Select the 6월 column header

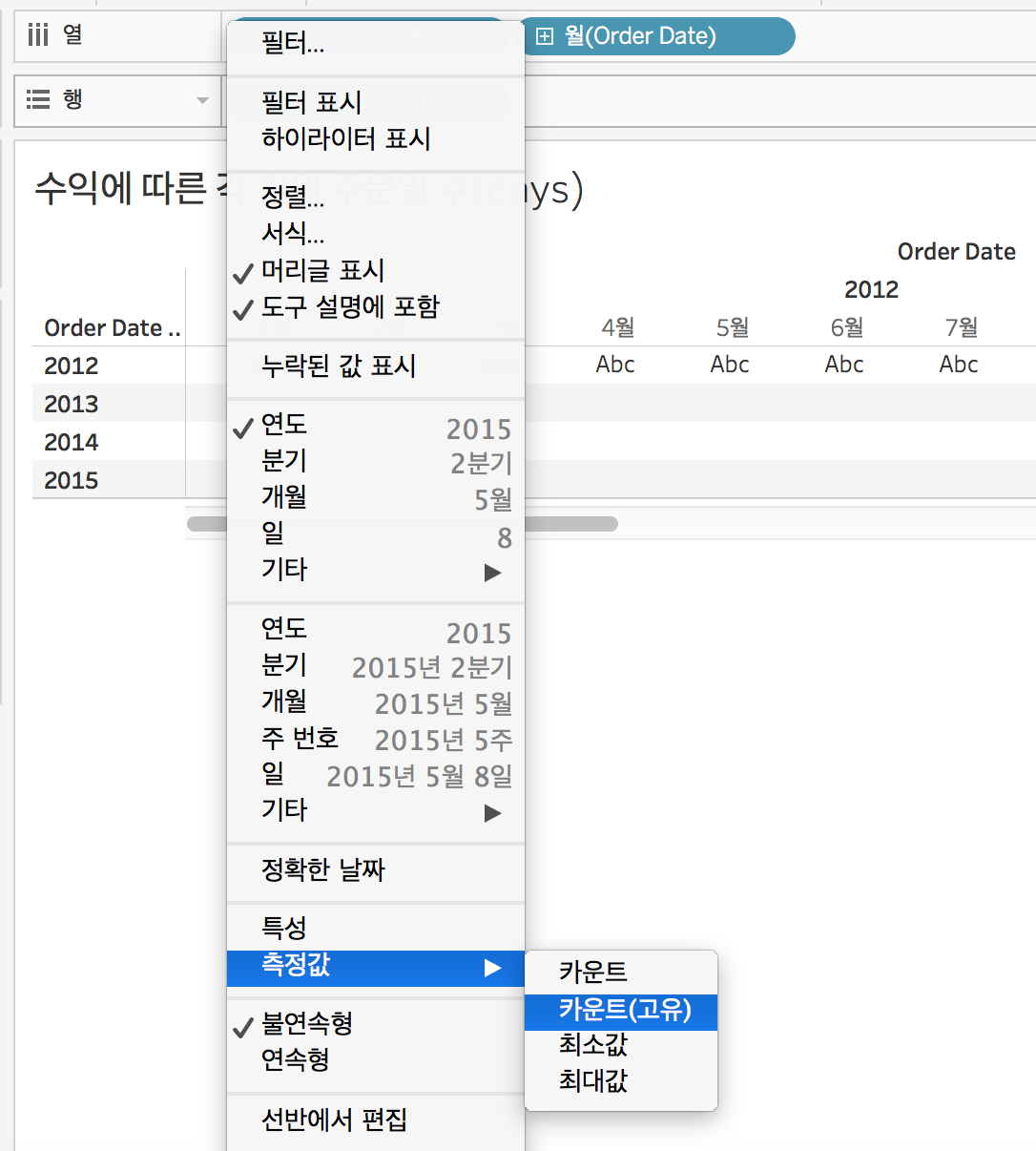pos(846,328)
